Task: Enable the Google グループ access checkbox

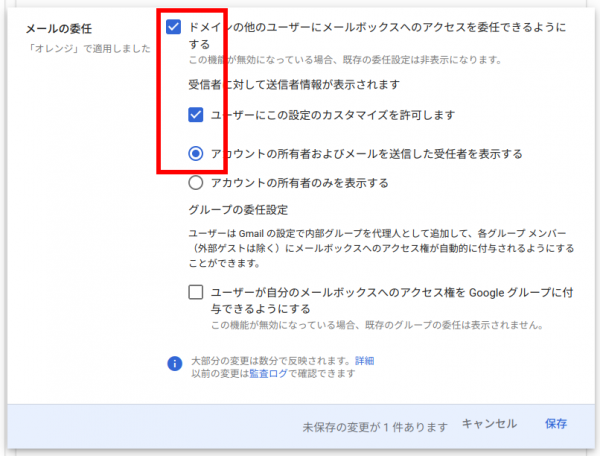Action: [x=196, y=292]
